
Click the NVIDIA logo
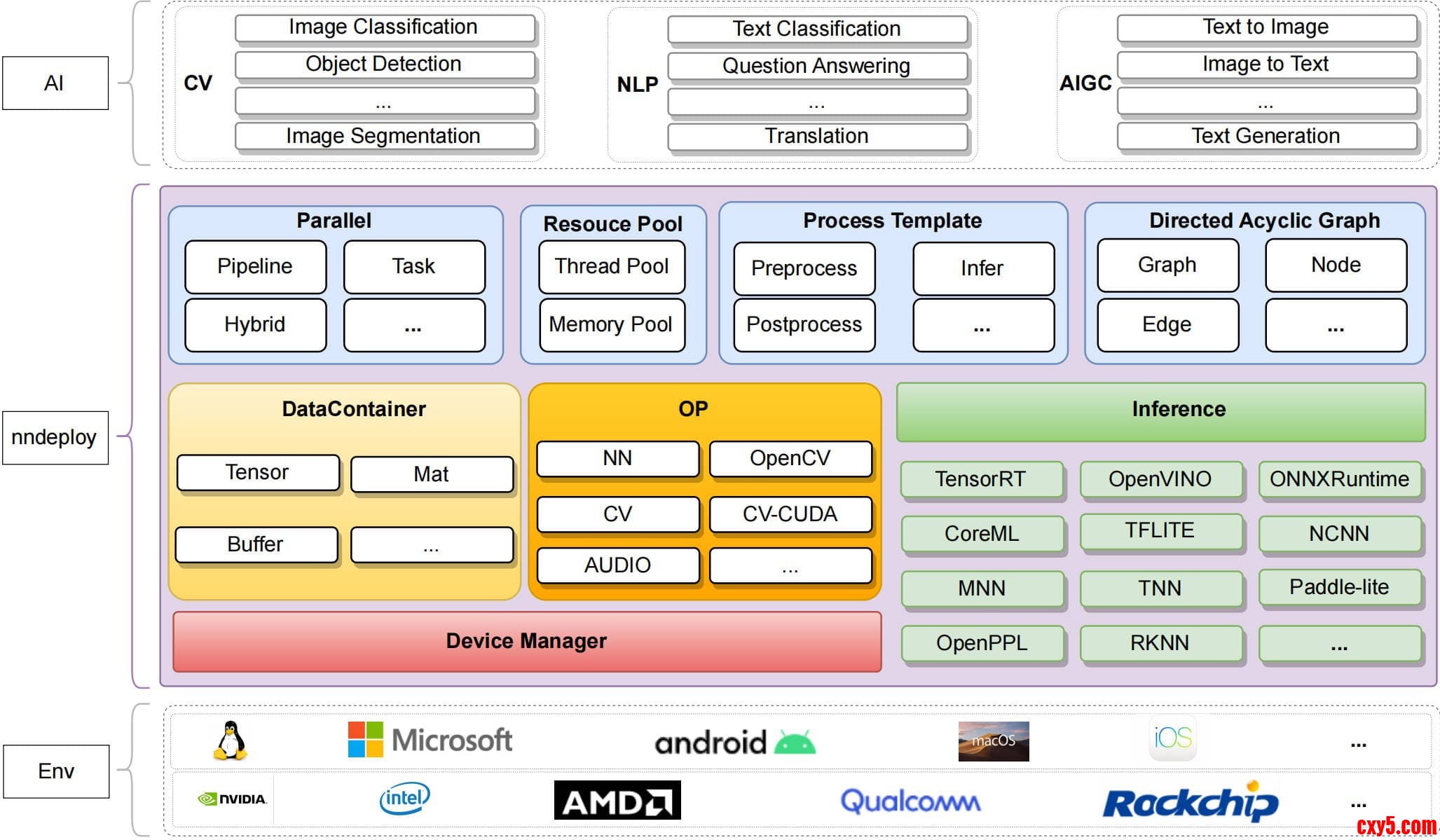[x=232, y=799]
